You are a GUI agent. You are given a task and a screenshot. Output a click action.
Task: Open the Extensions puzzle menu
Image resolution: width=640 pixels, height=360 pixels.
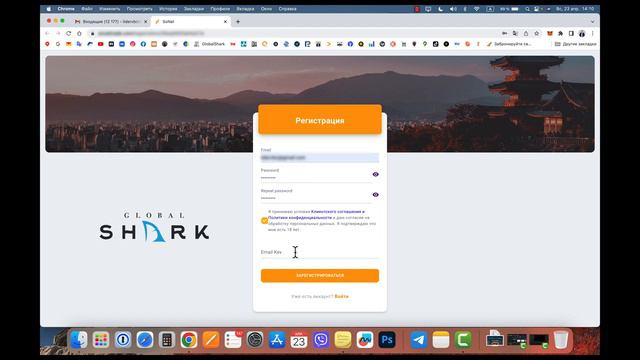pos(560,33)
